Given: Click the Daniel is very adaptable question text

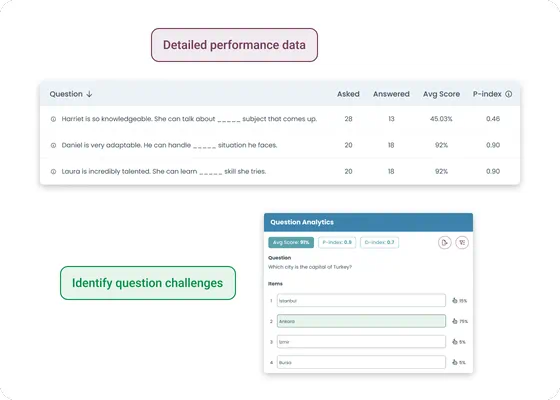Looking at the screenshot, I should coord(169,145).
